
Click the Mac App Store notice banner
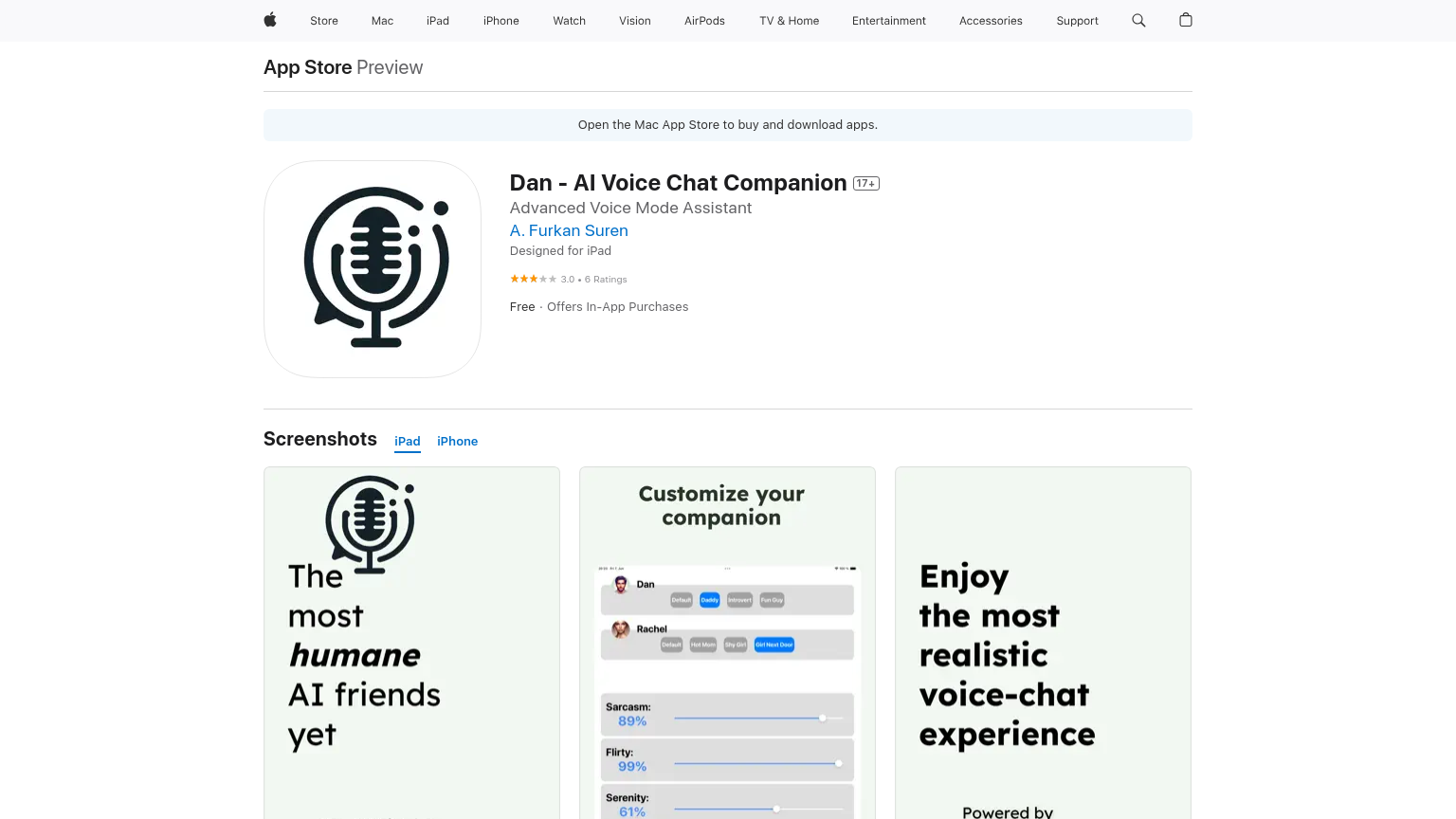point(727,125)
